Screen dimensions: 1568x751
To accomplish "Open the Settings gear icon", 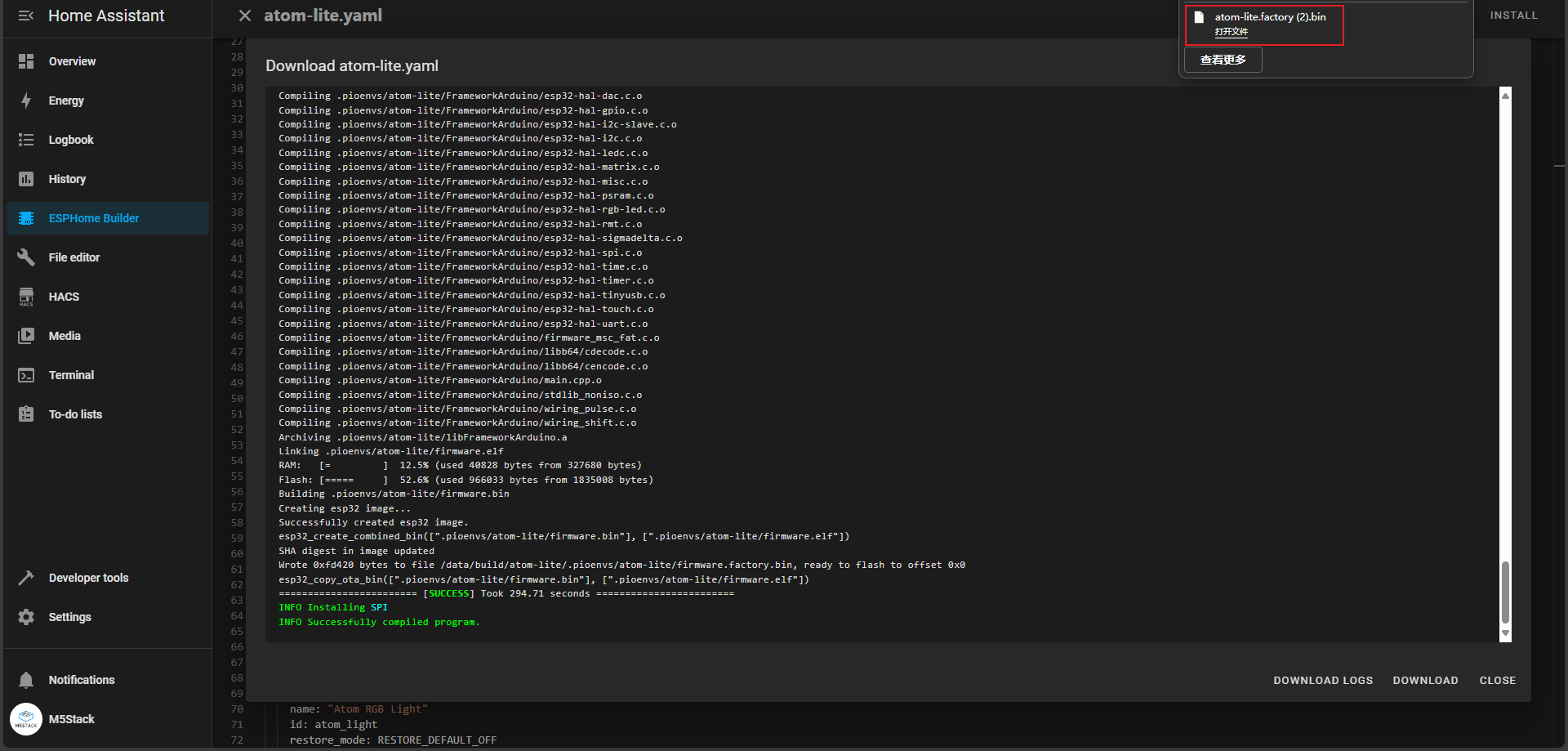I will click(x=26, y=617).
